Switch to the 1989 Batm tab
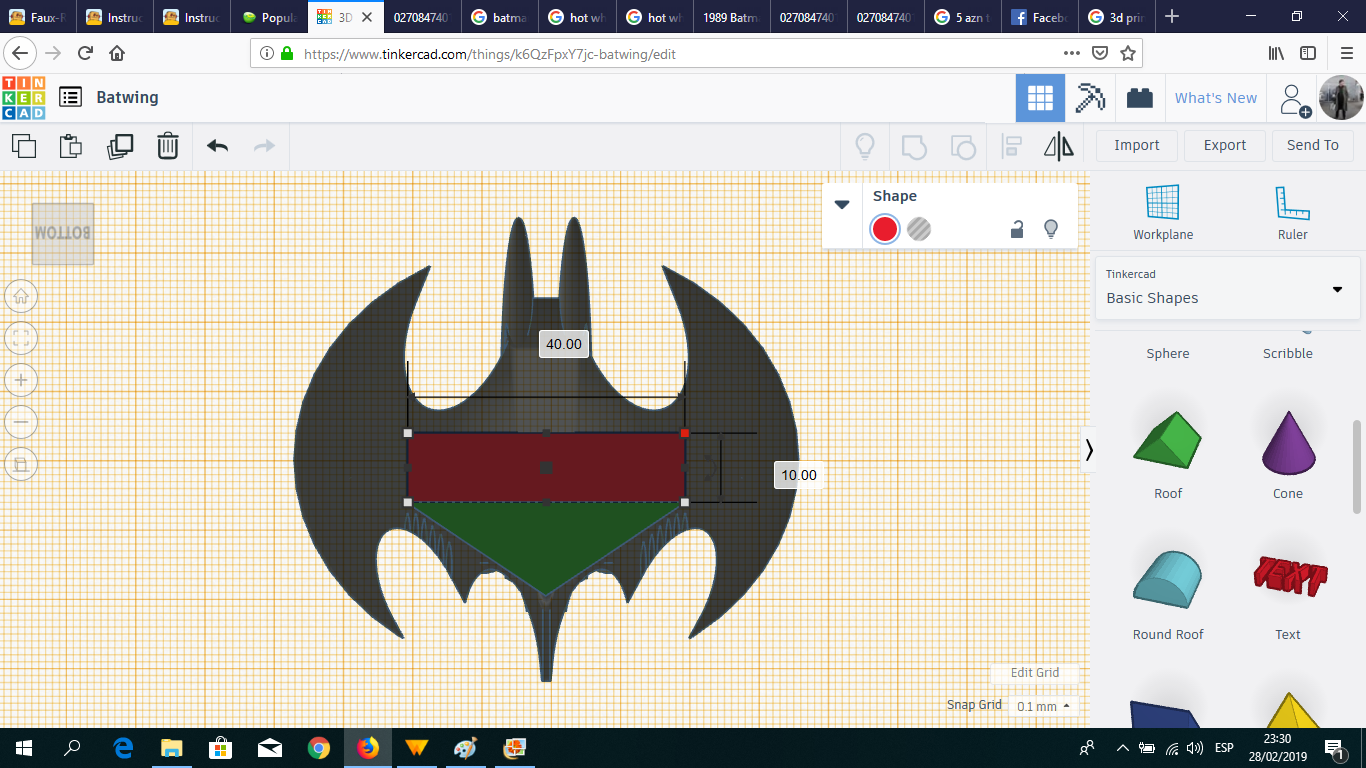Image resolution: width=1366 pixels, height=768 pixels. coord(733,17)
